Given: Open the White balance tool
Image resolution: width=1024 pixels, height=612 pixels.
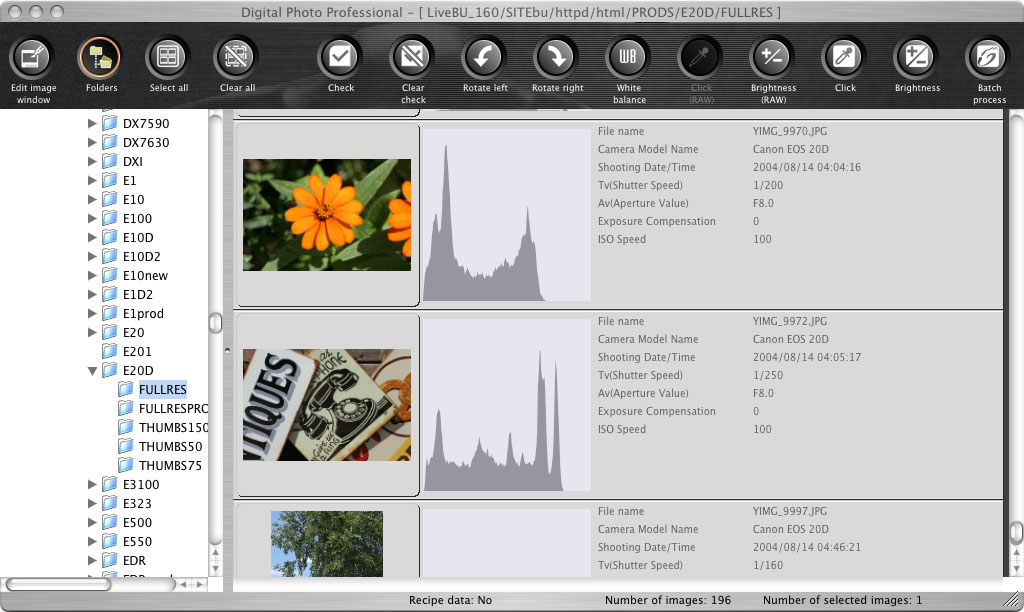Looking at the screenshot, I should point(629,58).
